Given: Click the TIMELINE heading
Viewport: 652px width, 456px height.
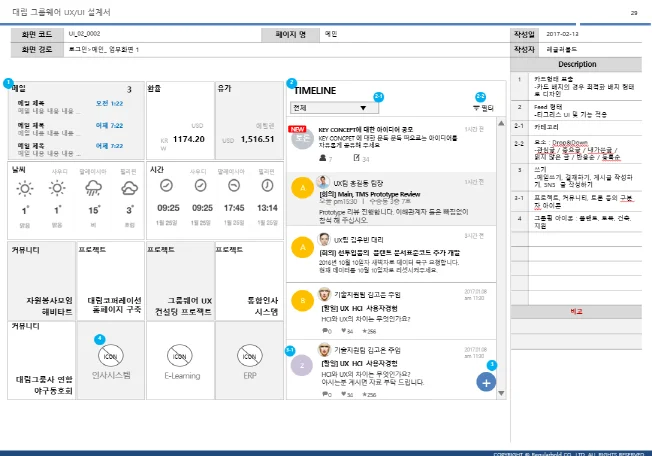Looking at the screenshot, I should (315, 91).
